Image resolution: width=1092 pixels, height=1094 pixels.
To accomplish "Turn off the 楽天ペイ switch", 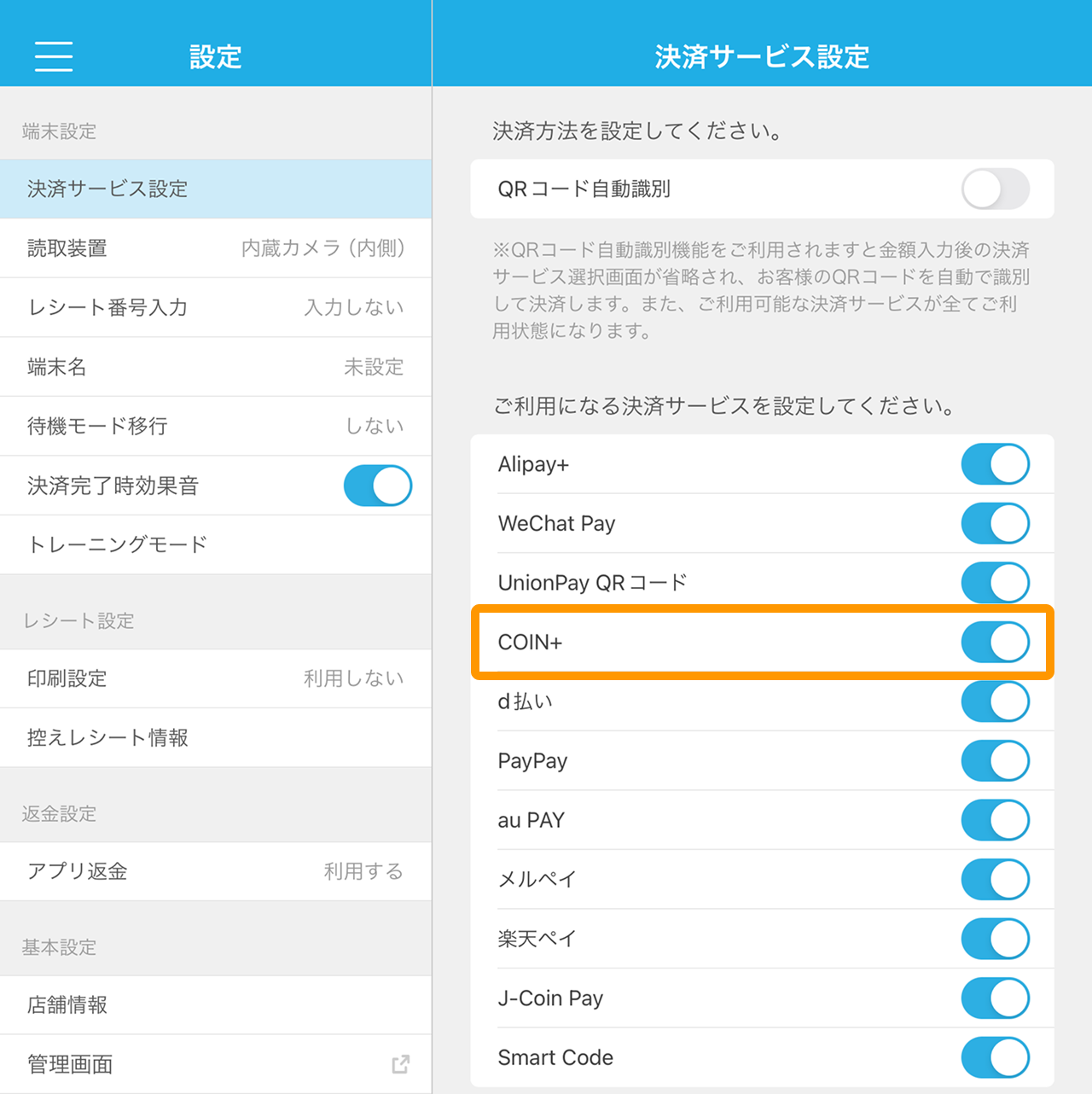I will pyautogui.click(x=995, y=939).
